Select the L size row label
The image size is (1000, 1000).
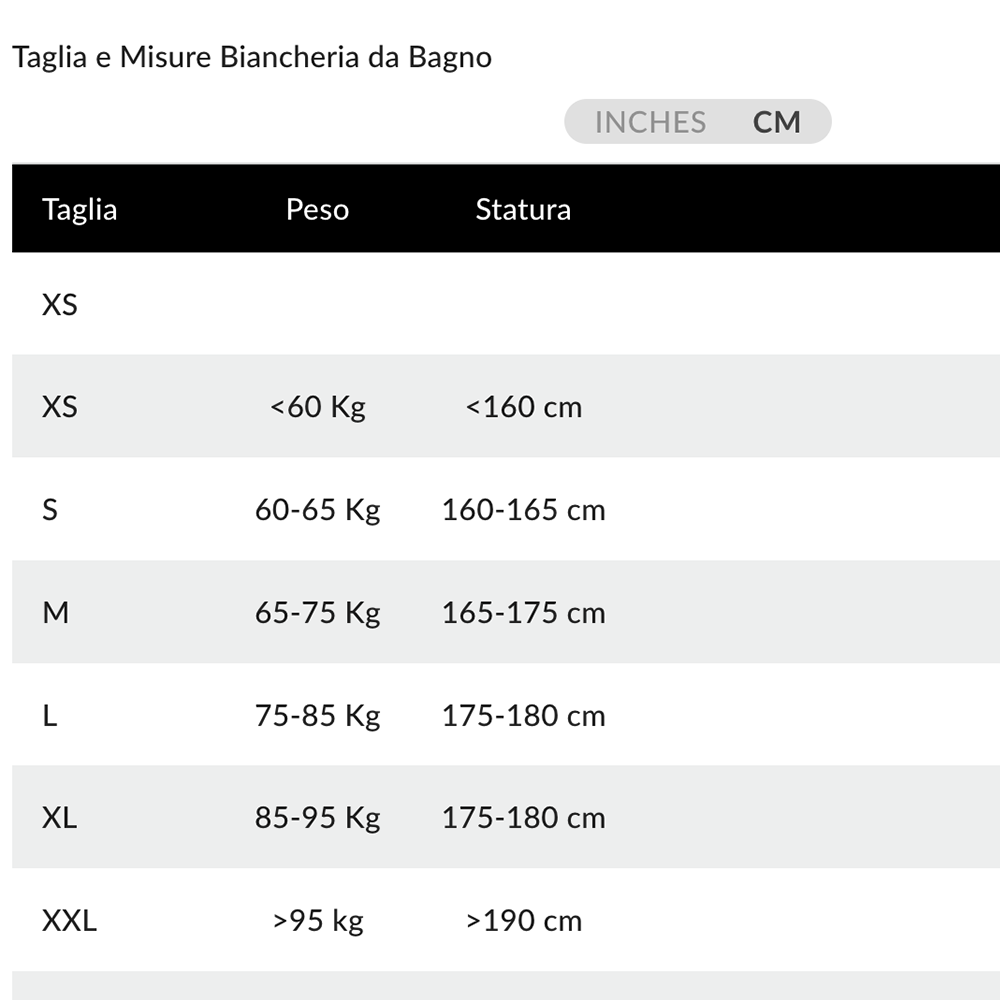pyautogui.click(x=49, y=716)
